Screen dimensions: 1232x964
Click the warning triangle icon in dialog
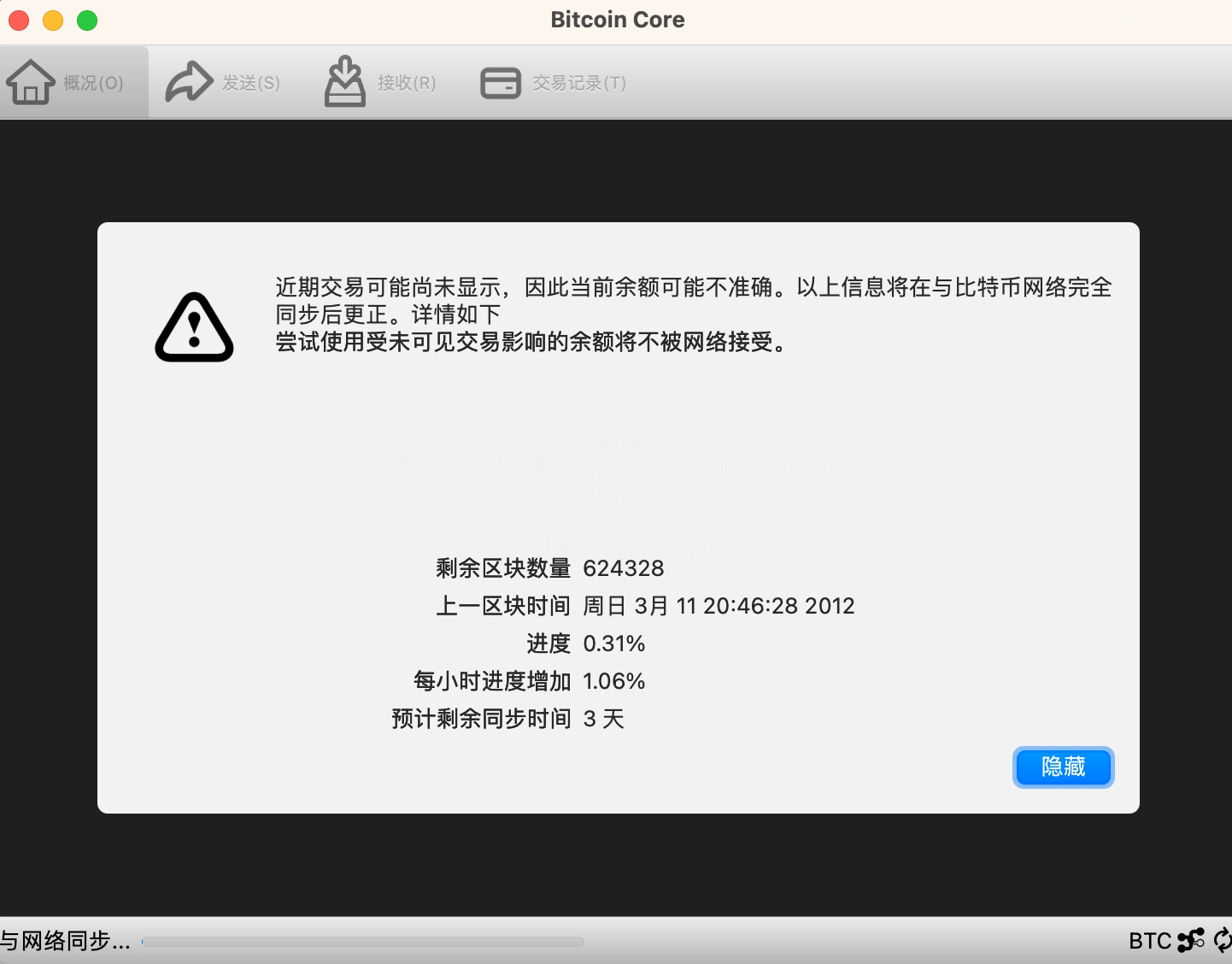194,328
